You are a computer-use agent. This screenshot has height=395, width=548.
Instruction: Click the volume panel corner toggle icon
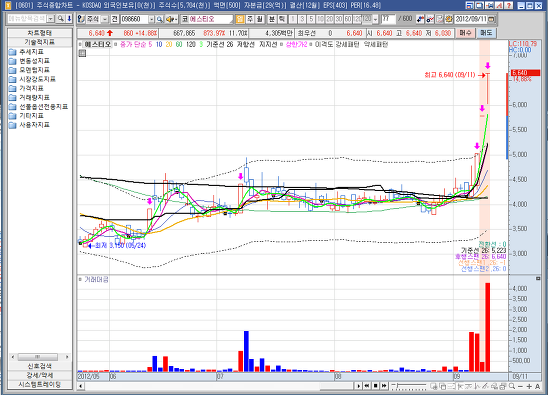pos(538,278)
